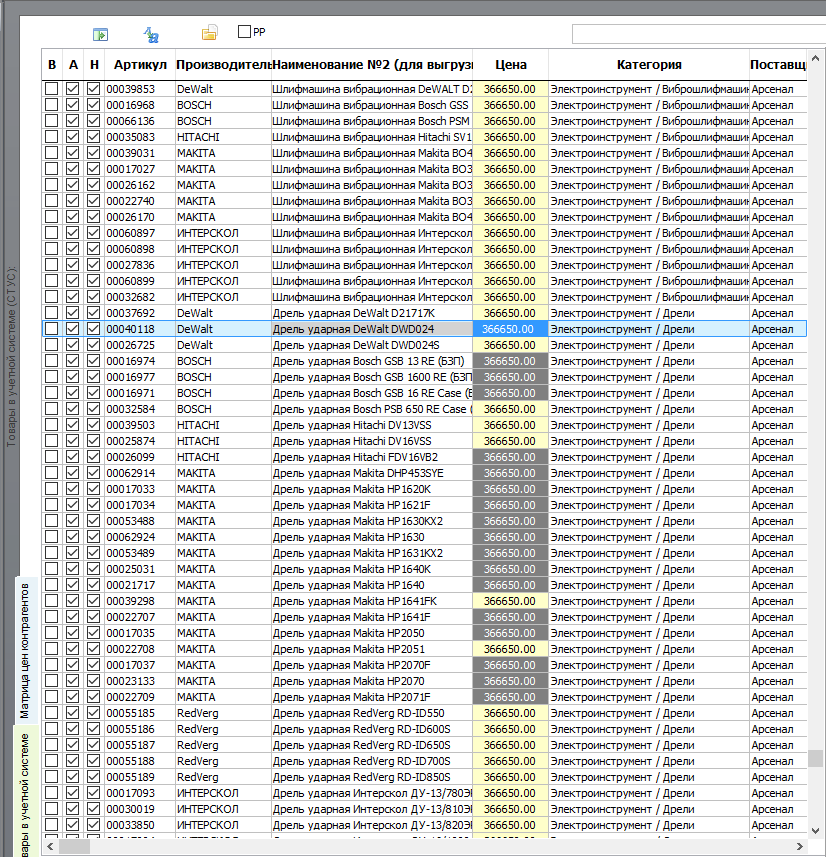826x857 pixels.
Task: Select article cell 00017093
Action: point(140,793)
